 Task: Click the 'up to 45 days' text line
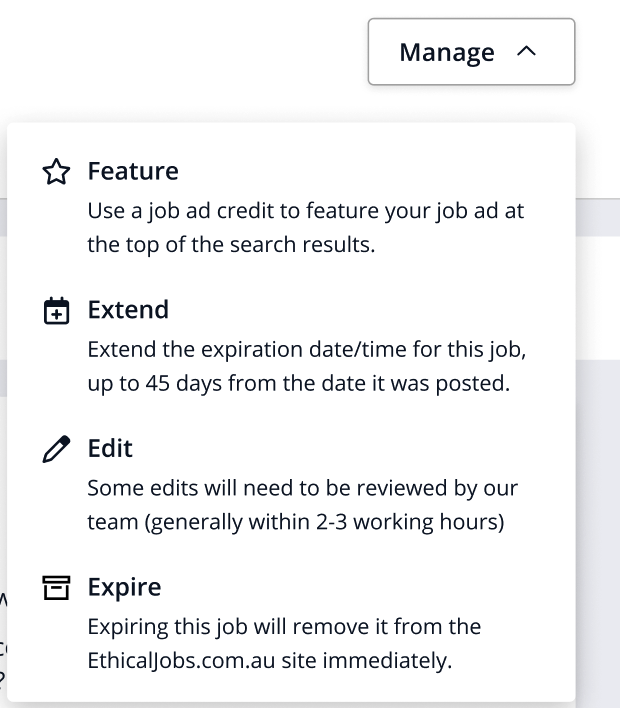(299, 383)
